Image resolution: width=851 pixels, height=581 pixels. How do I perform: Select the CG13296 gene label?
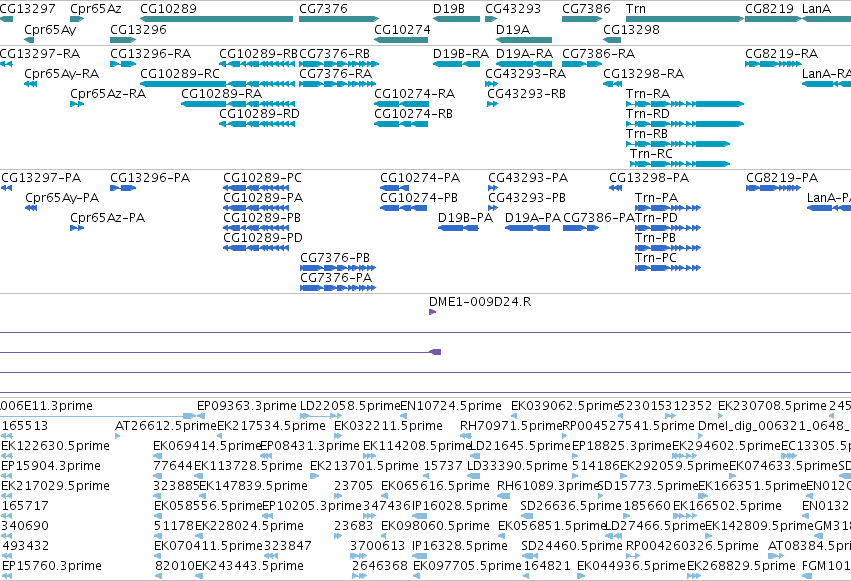click(x=138, y=29)
